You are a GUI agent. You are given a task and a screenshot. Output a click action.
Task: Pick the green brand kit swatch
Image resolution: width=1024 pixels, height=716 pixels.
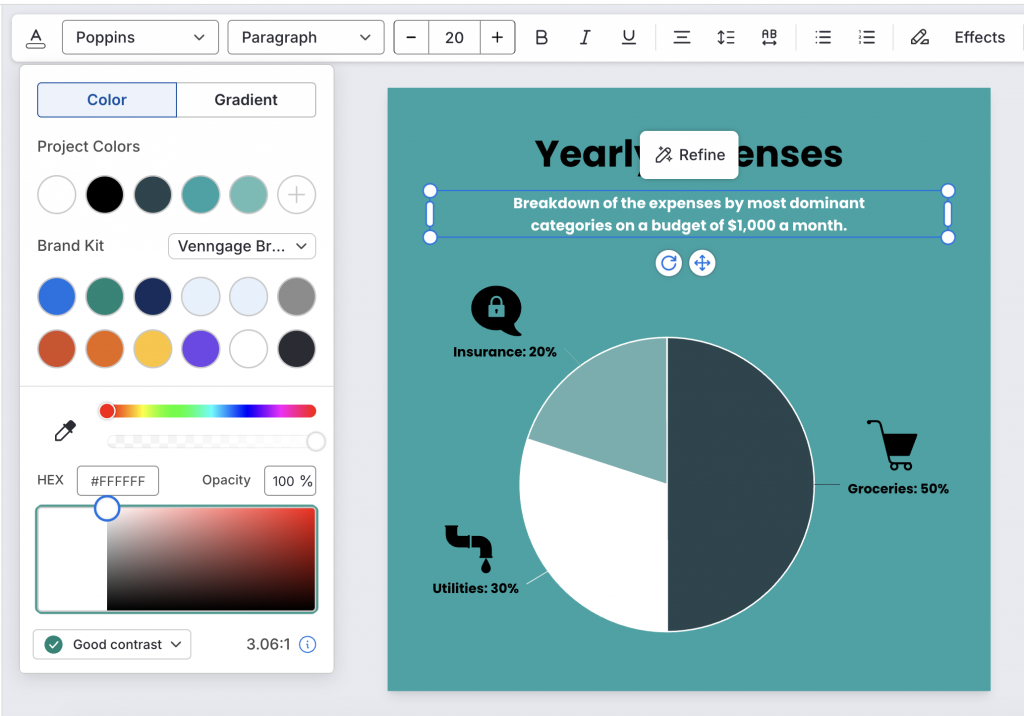[104, 297]
